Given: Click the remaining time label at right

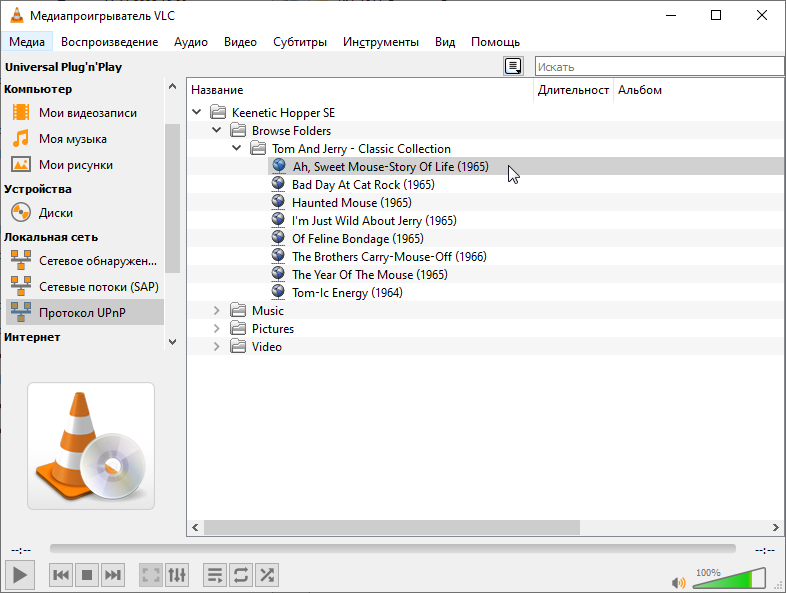Looking at the screenshot, I should [765, 550].
